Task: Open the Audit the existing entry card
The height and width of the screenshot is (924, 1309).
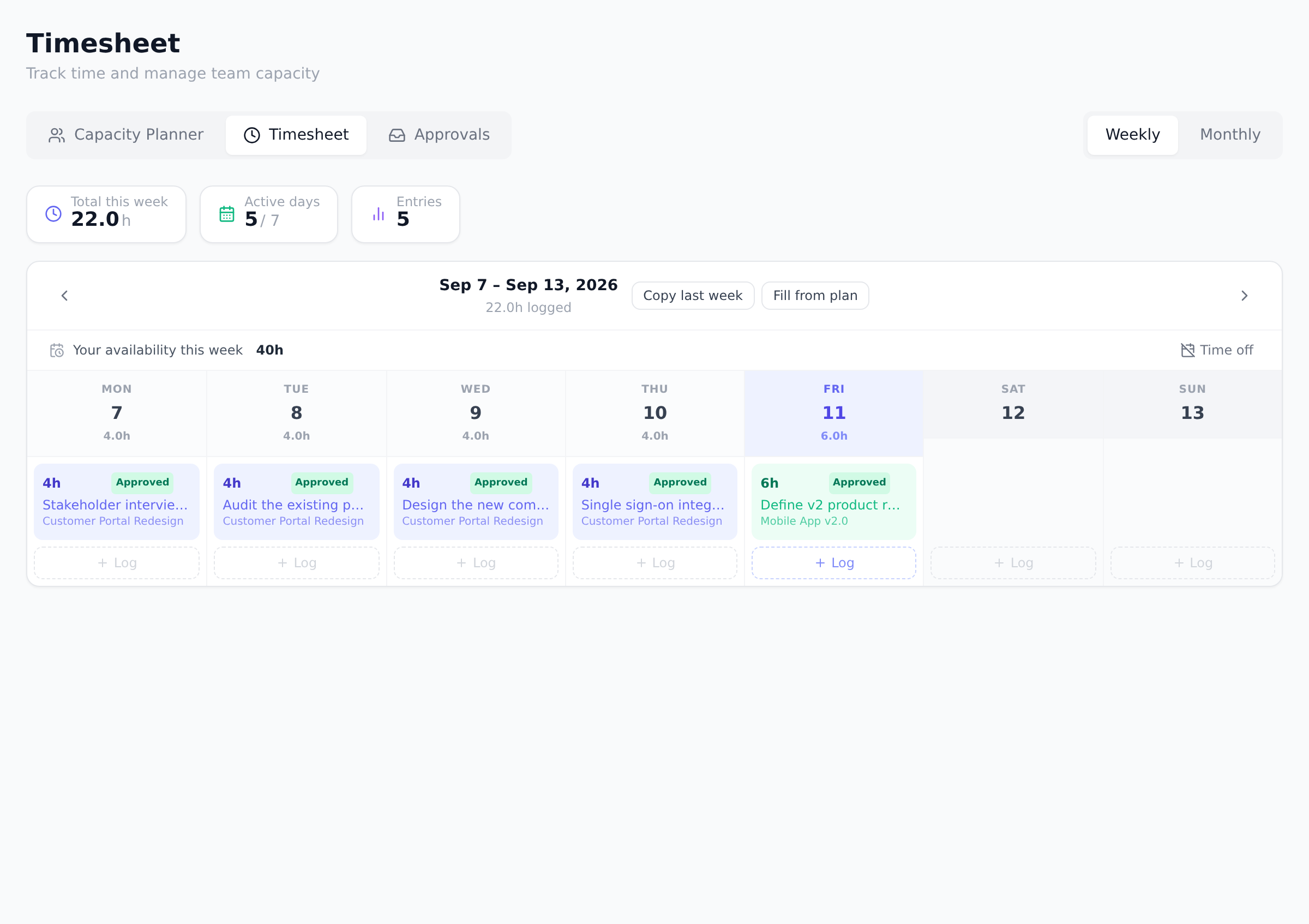Action: pyautogui.click(x=297, y=502)
